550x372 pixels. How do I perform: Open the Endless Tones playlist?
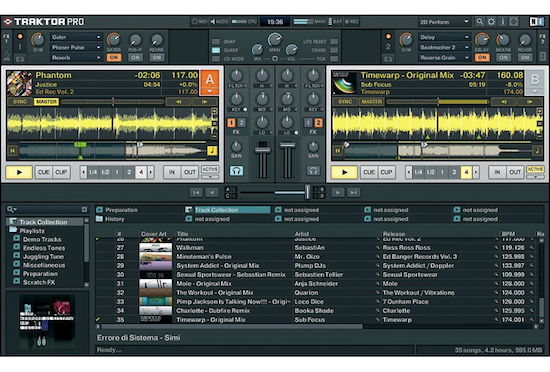44,248
